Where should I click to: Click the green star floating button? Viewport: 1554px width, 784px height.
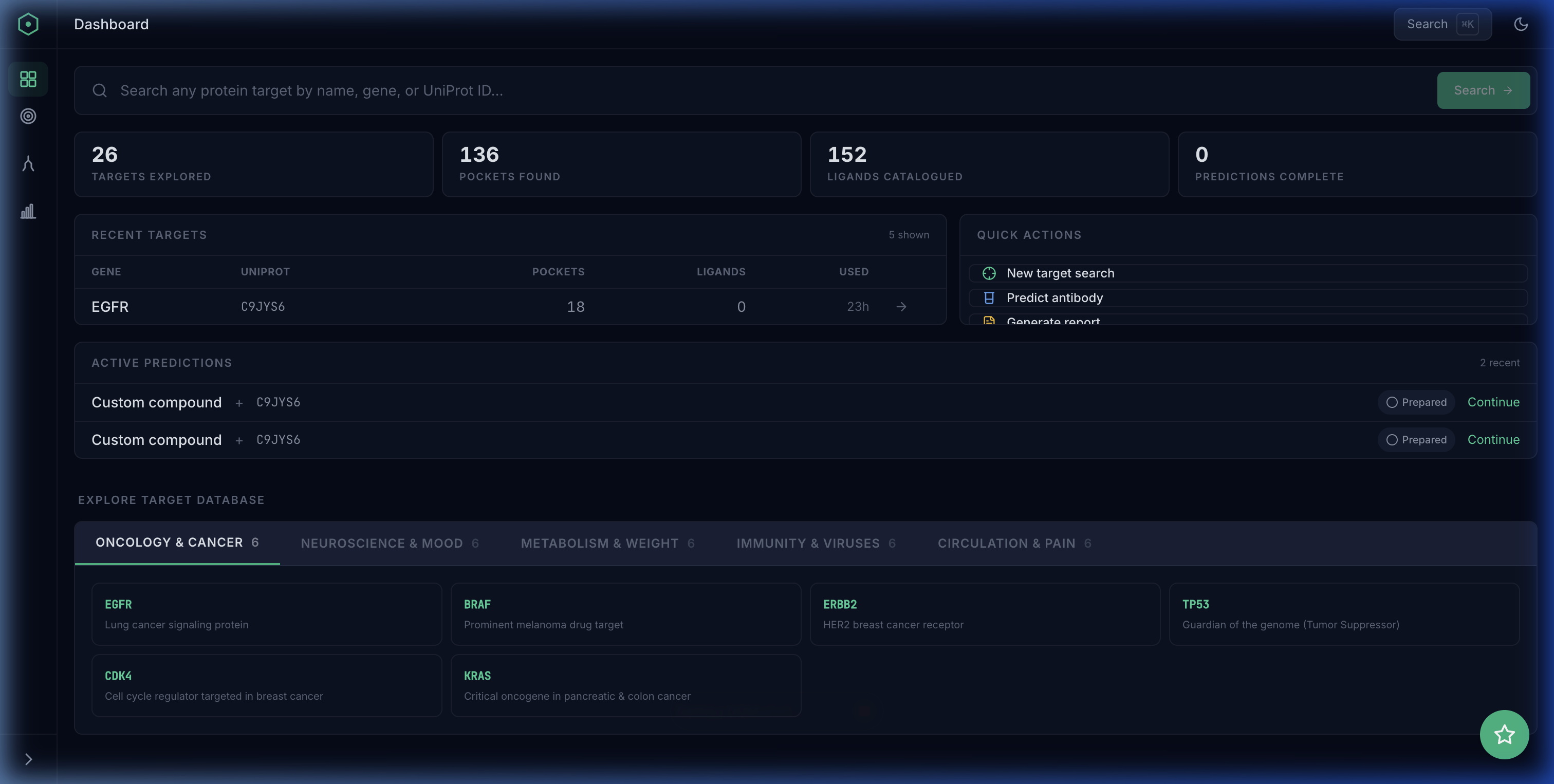coord(1504,734)
